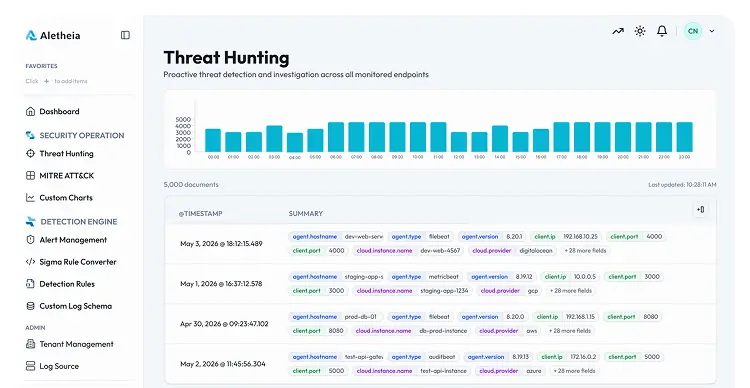Open Tenant Management
Viewport: 750px width, 388px height.
point(69,344)
